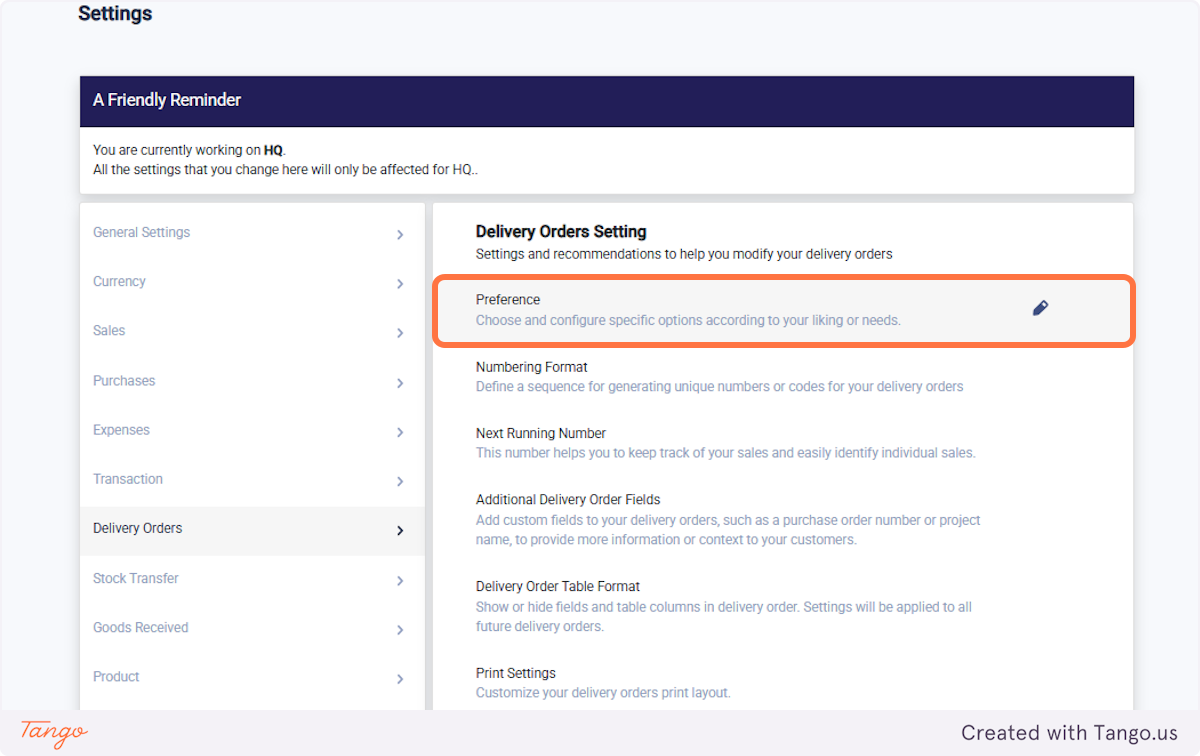Open Product settings category
This screenshot has width=1200, height=756.
tap(252, 677)
